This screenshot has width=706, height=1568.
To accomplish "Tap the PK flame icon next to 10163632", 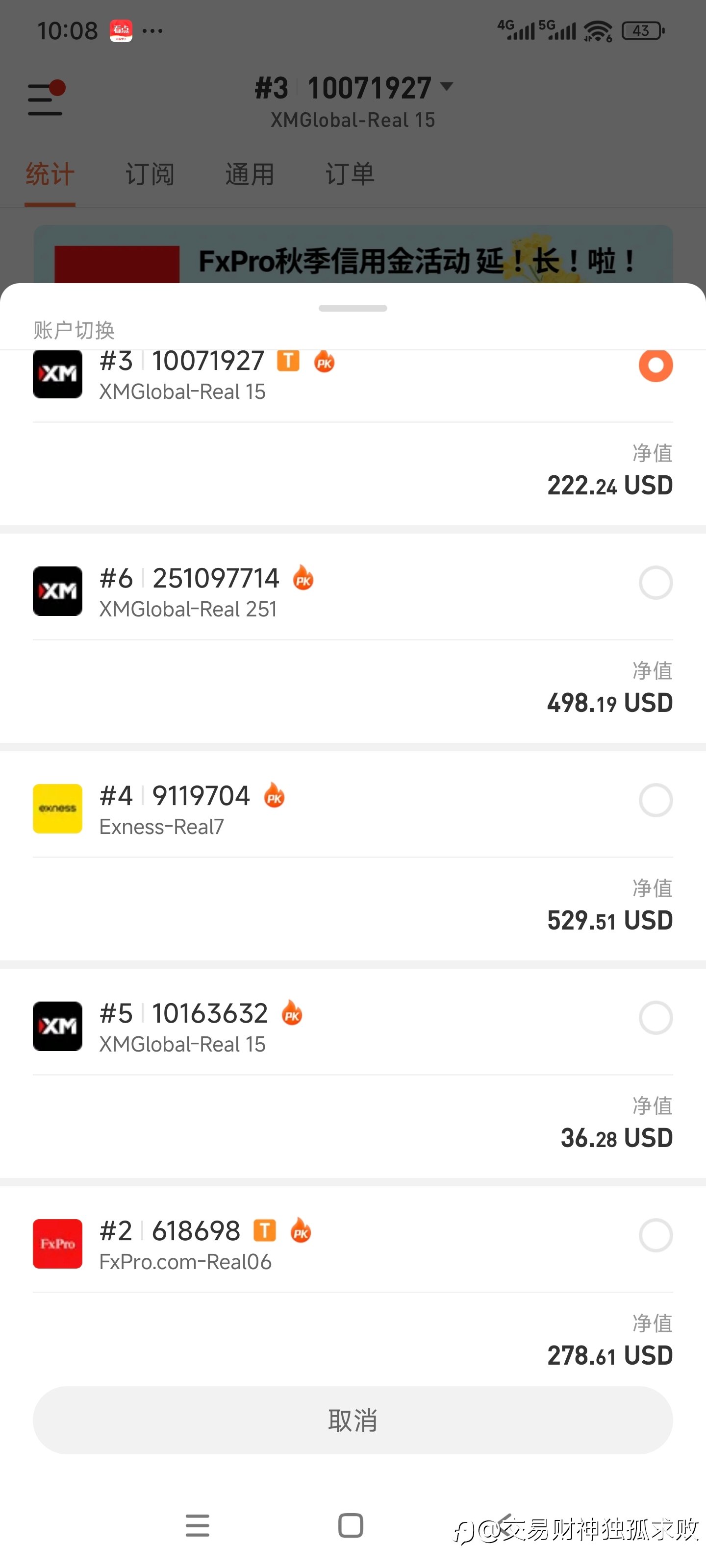I will pyautogui.click(x=292, y=1013).
